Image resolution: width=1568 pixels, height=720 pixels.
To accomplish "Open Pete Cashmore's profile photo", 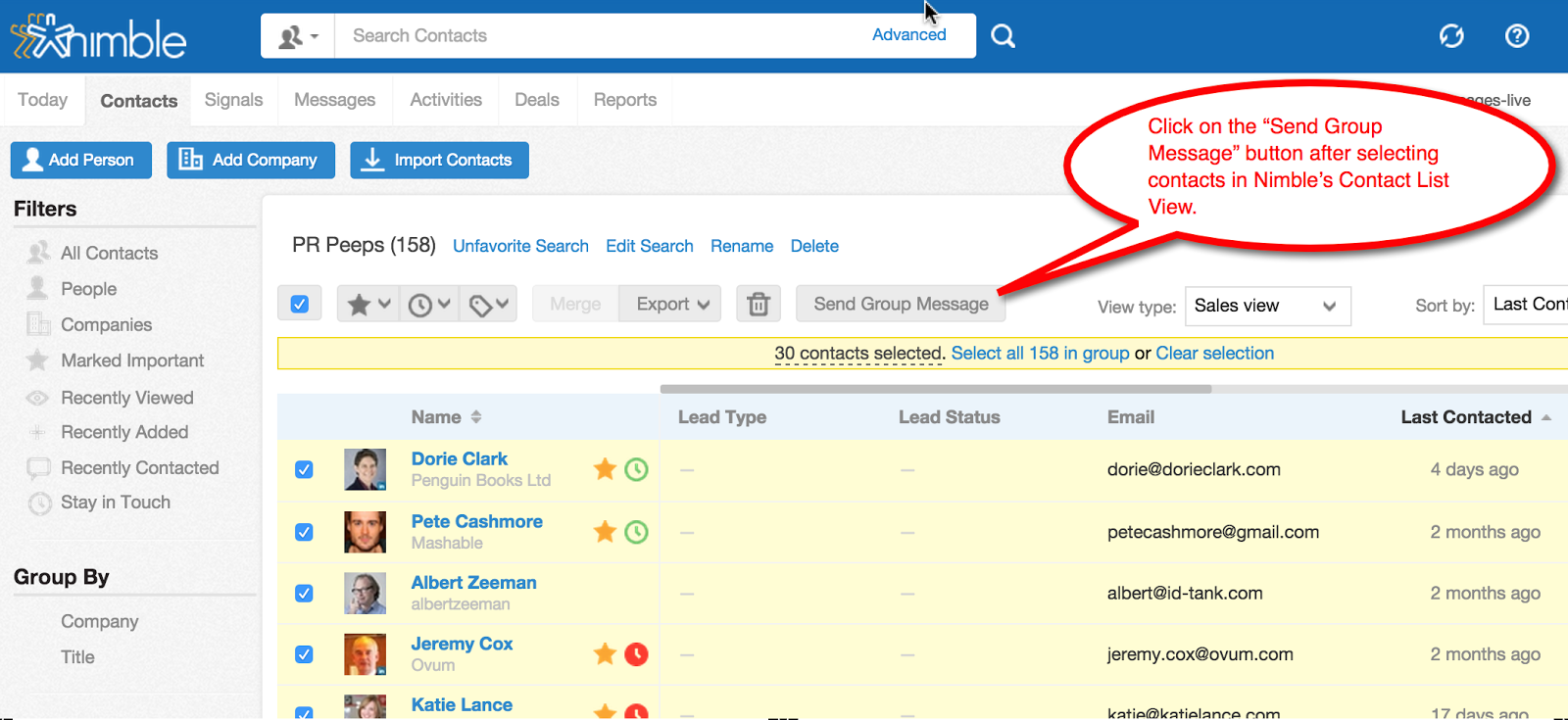I will (365, 532).
